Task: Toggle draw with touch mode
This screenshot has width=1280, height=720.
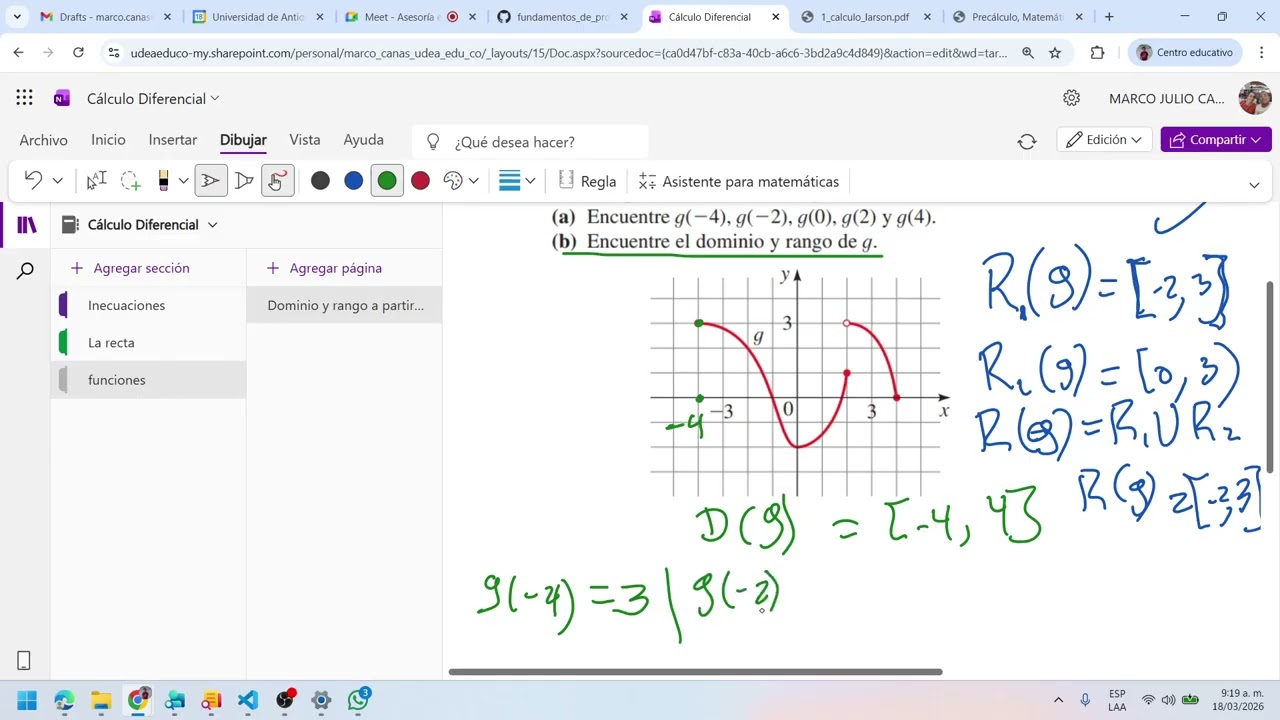Action: [277, 181]
